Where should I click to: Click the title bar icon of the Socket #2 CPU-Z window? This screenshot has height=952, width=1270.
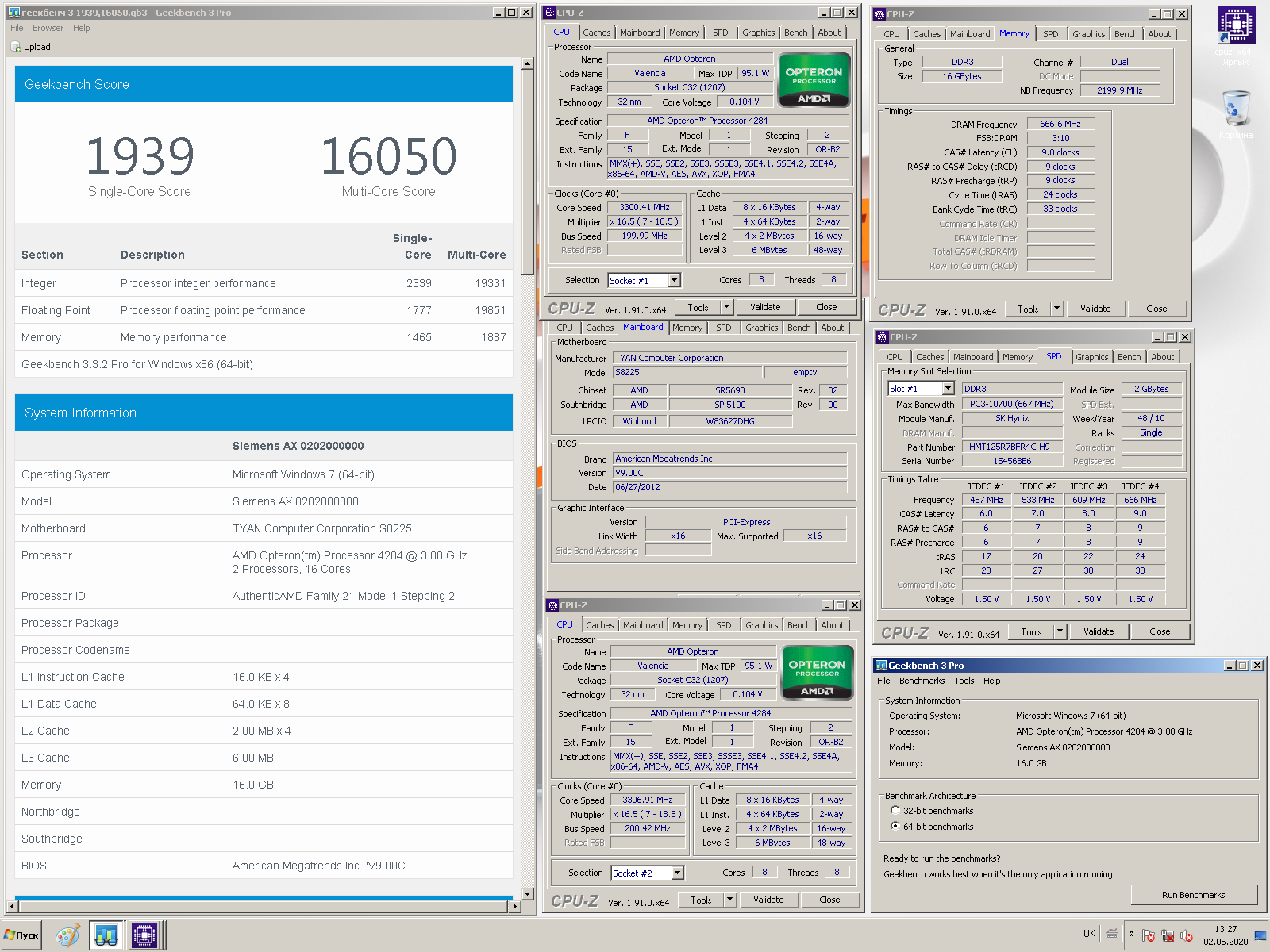(x=552, y=605)
